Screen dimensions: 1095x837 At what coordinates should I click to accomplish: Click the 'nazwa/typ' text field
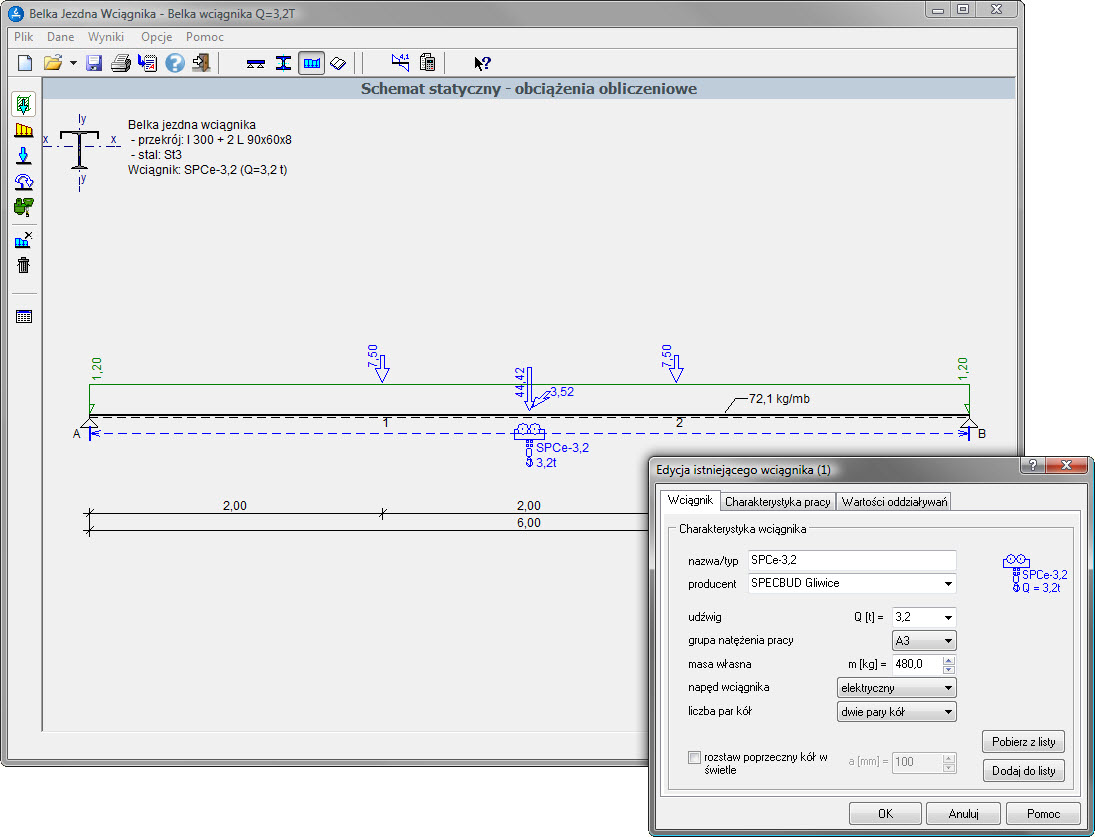[x=851, y=560]
